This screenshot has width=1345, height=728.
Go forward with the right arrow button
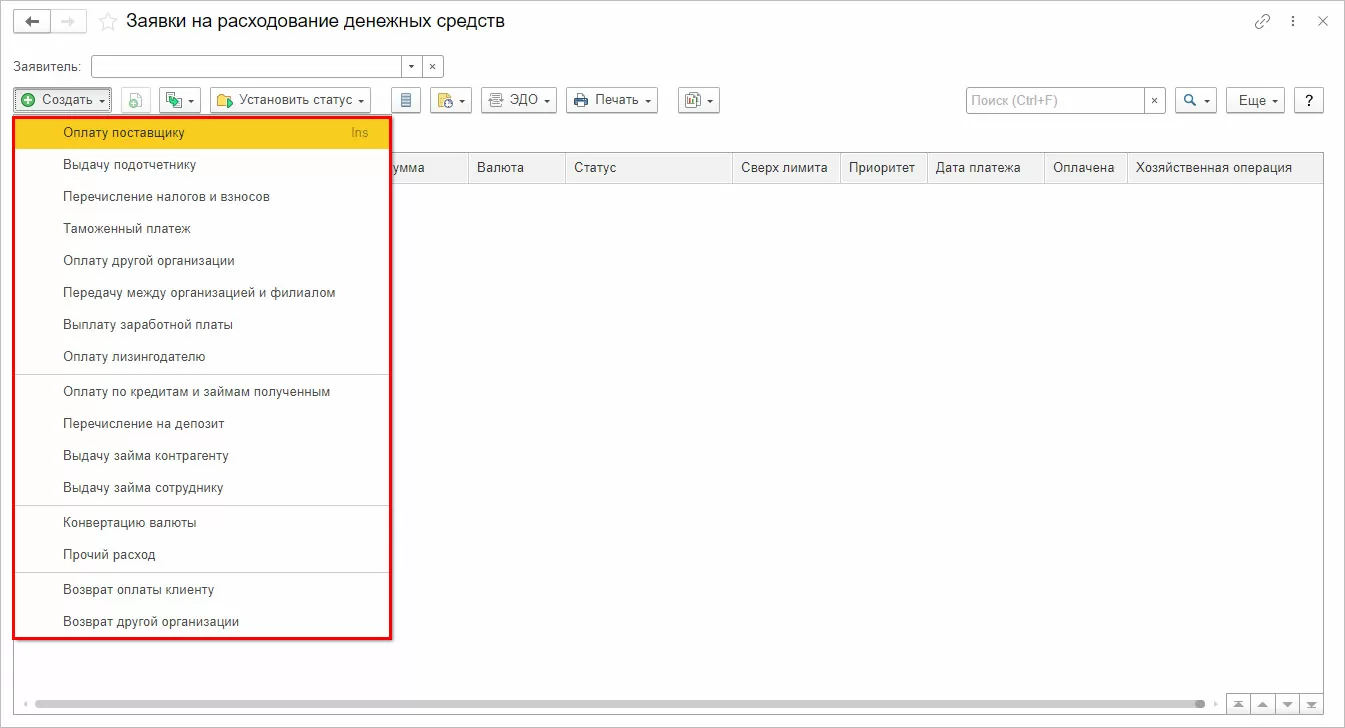tap(68, 21)
